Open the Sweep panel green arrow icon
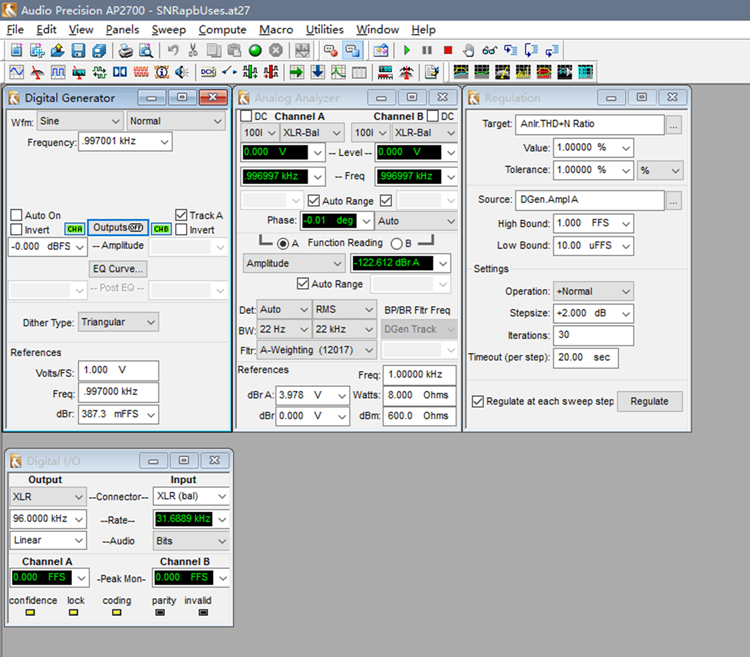Screen dimensions: 750x657 click(297, 72)
